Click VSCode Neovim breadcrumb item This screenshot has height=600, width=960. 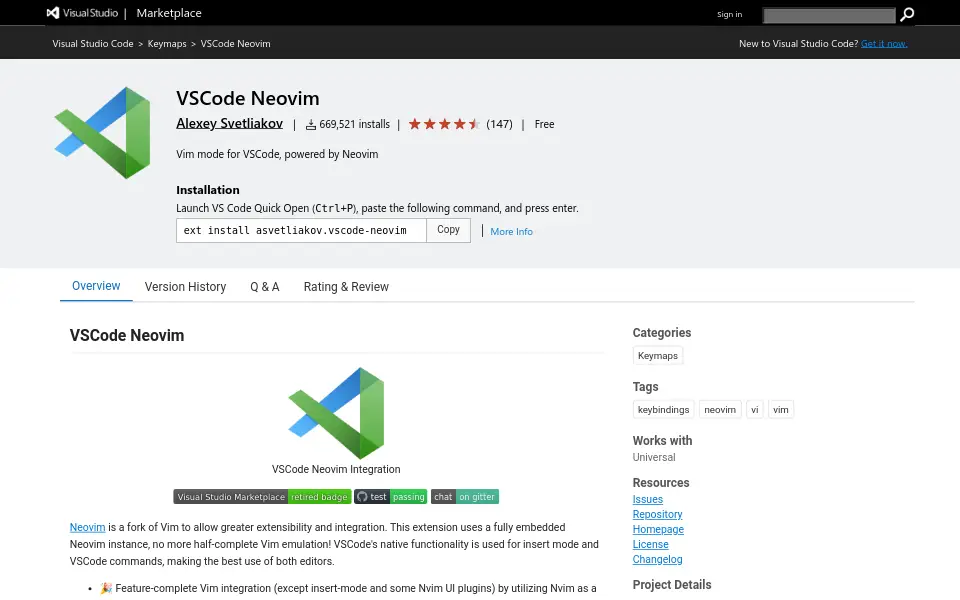tap(236, 43)
